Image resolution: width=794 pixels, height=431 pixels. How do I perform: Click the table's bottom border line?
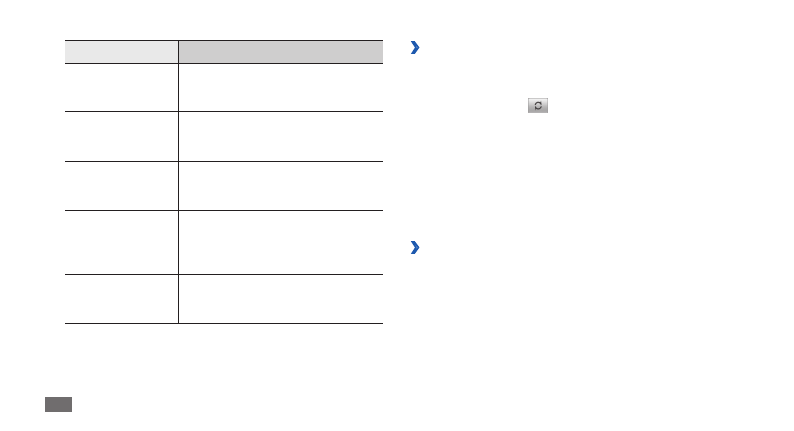pos(223,323)
